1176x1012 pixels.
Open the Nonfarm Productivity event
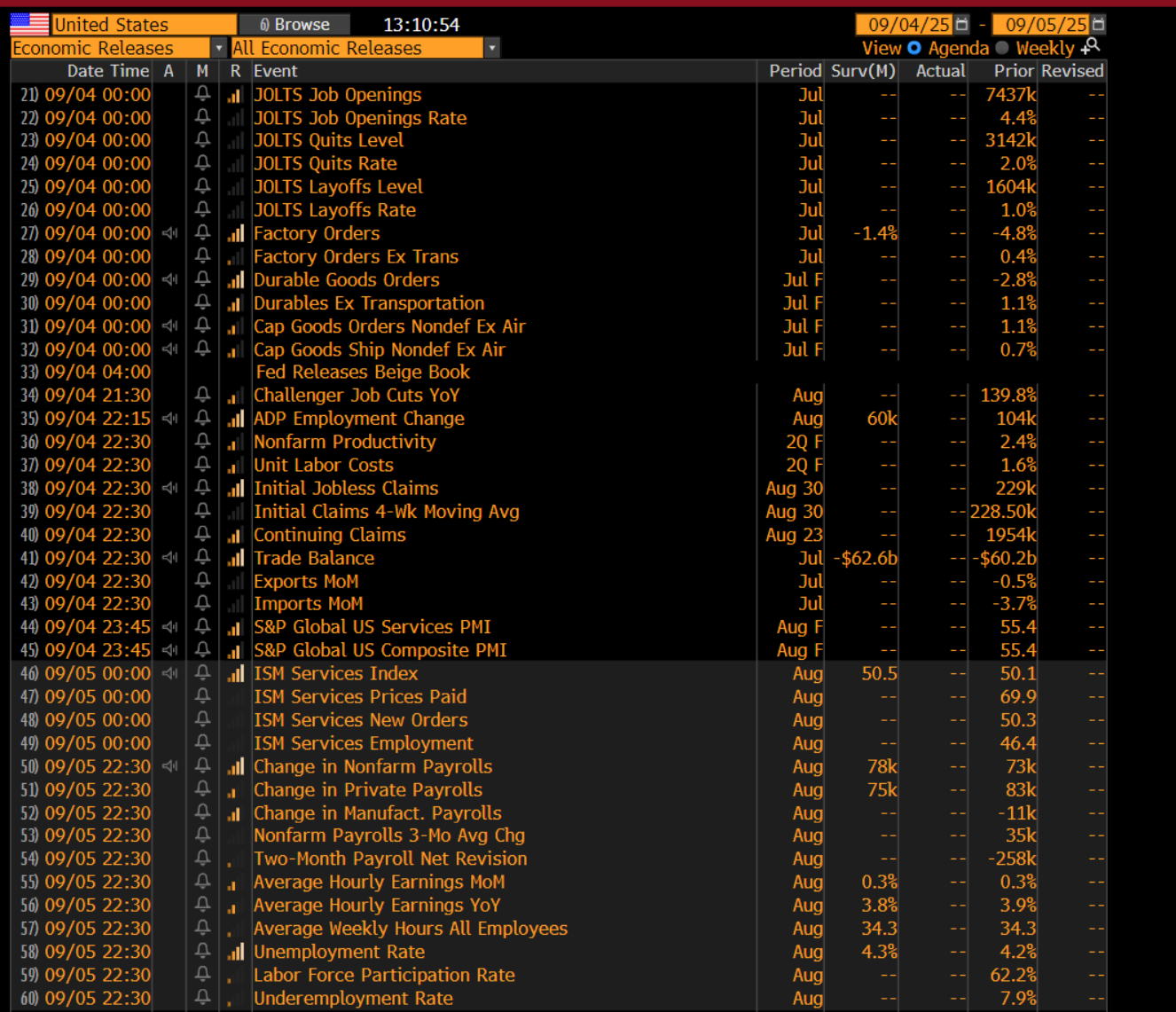coord(345,442)
